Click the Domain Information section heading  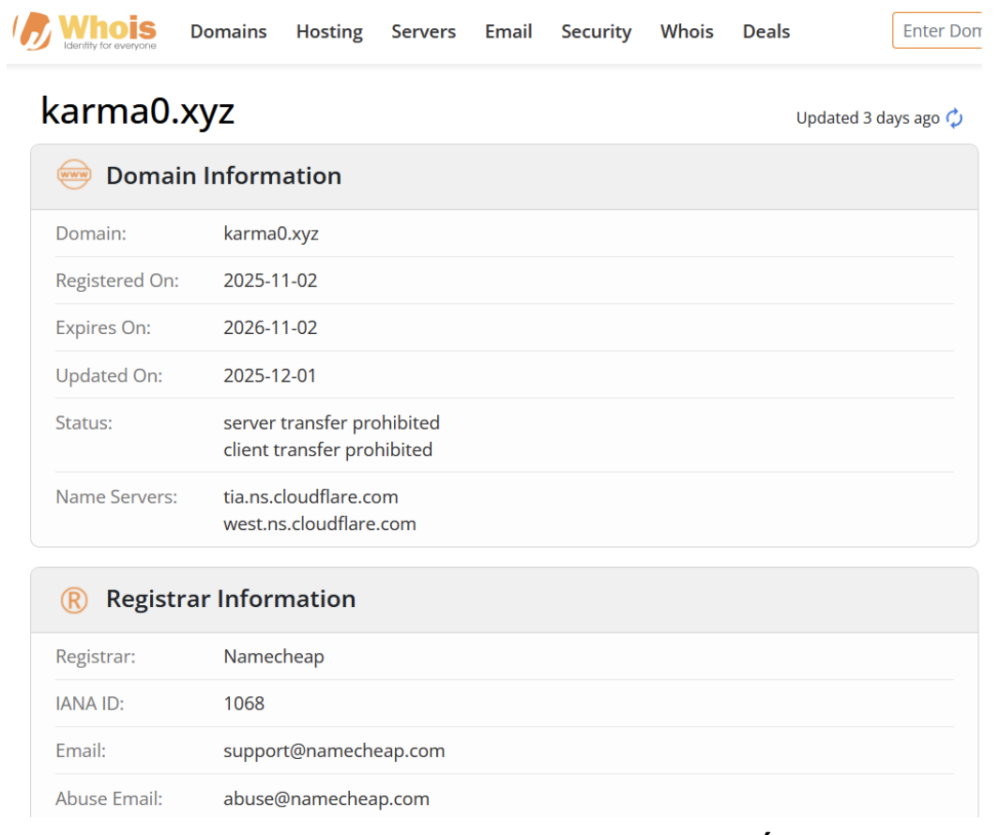(x=223, y=175)
